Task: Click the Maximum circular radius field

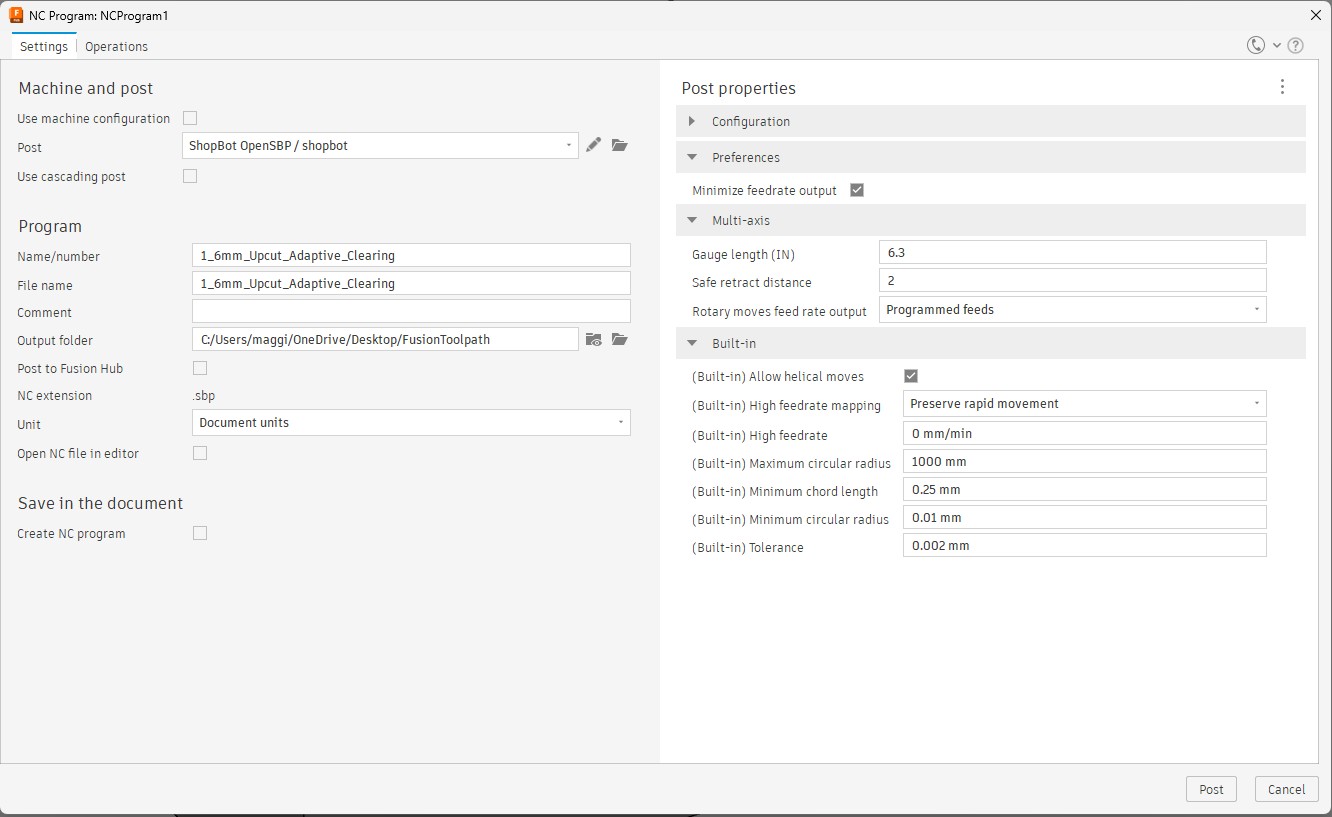Action: coord(1085,461)
